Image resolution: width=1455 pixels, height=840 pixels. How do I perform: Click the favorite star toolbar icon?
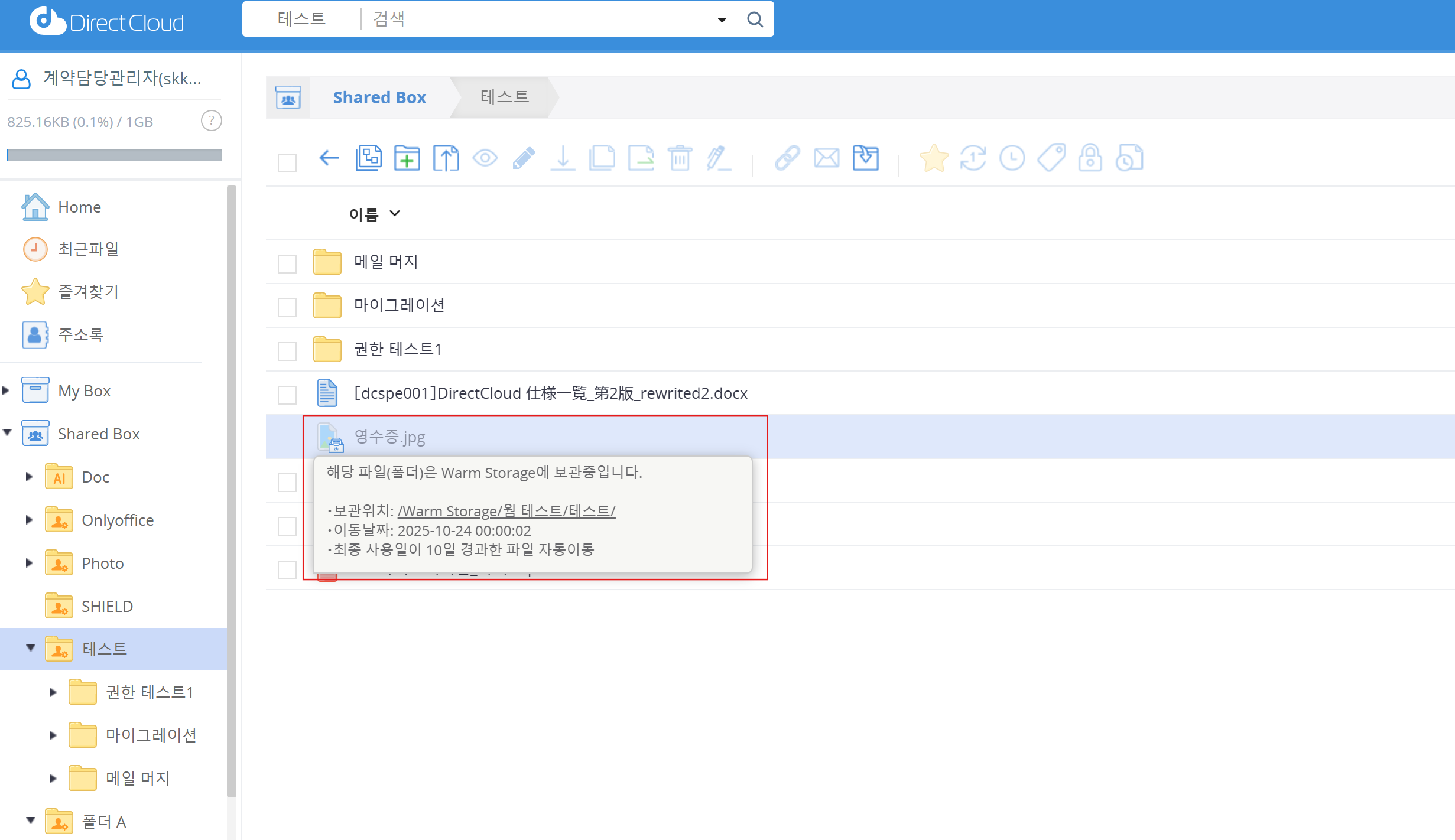click(x=934, y=158)
